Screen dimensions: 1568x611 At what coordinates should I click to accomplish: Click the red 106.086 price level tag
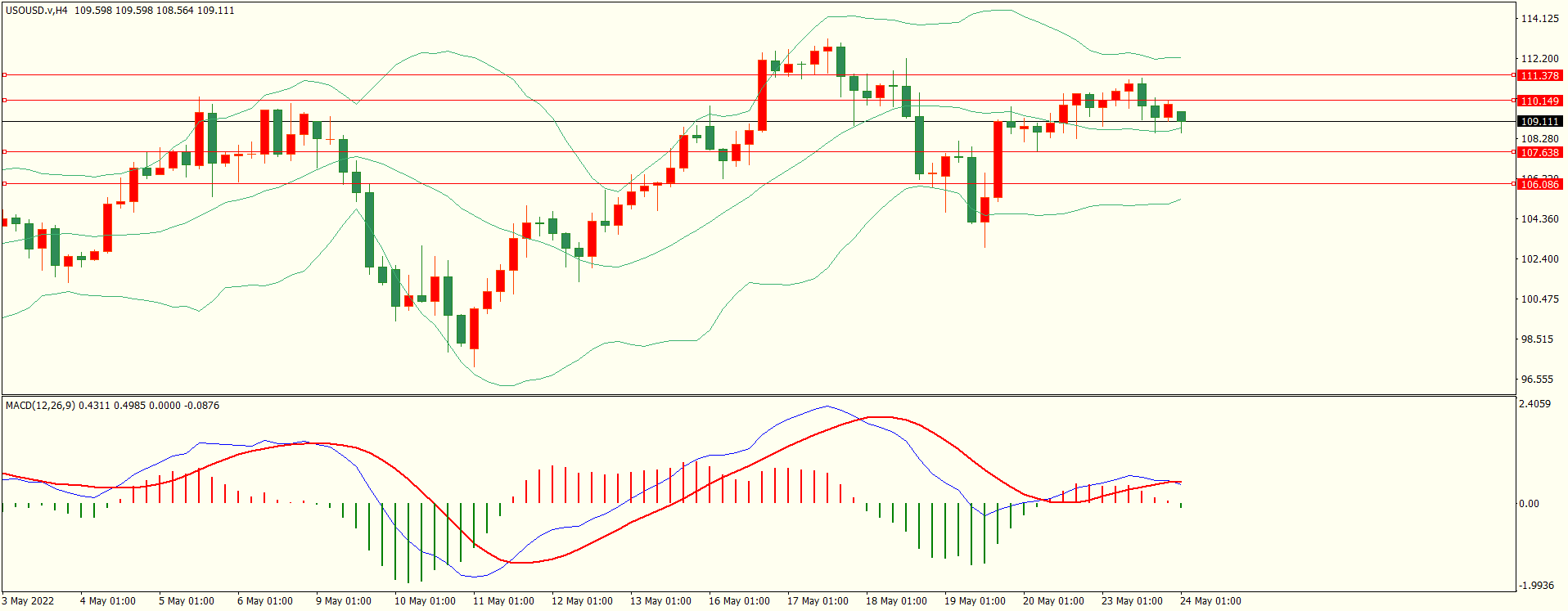click(x=1539, y=184)
